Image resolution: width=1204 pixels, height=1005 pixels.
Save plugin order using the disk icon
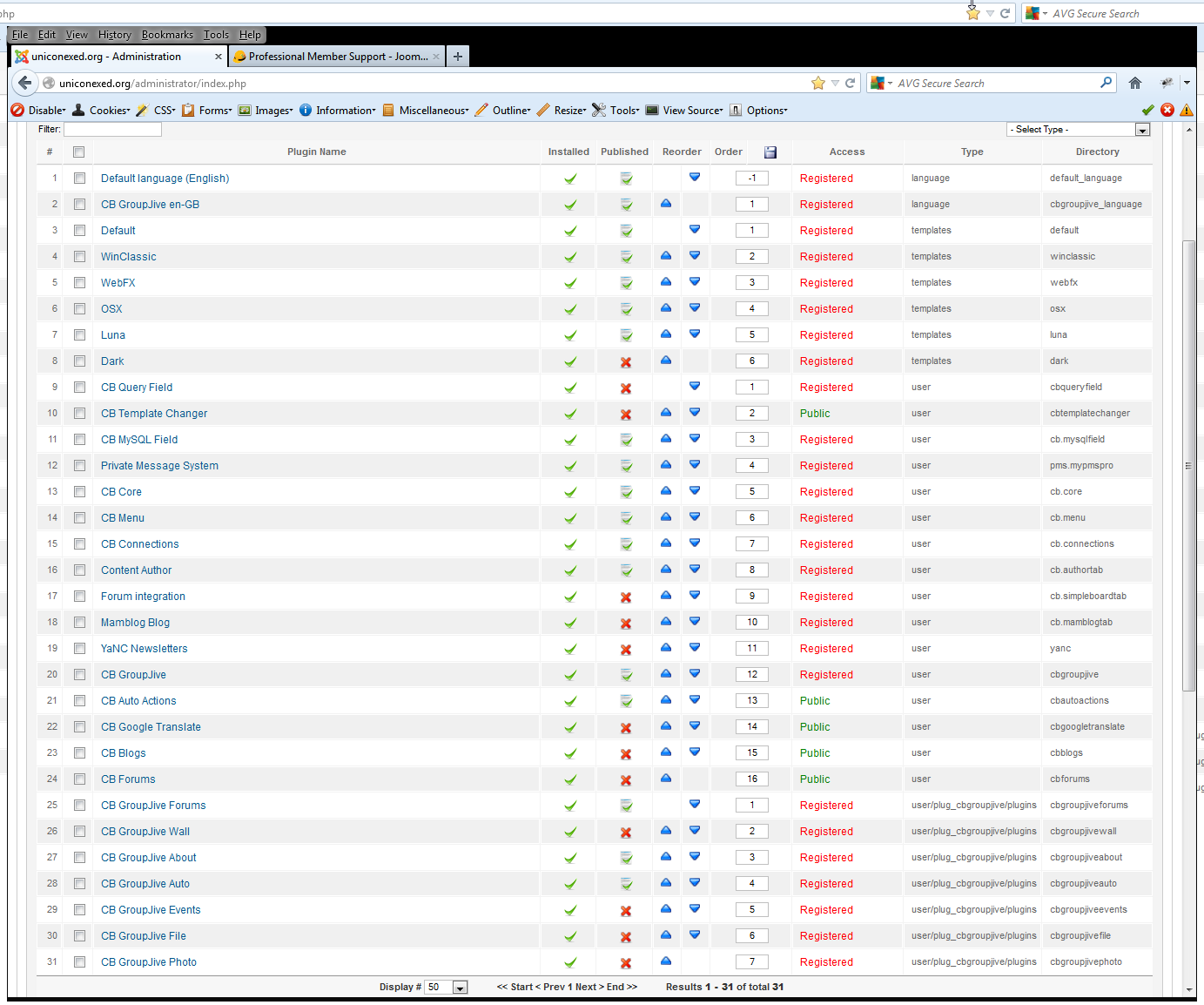pyautogui.click(x=770, y=152)
